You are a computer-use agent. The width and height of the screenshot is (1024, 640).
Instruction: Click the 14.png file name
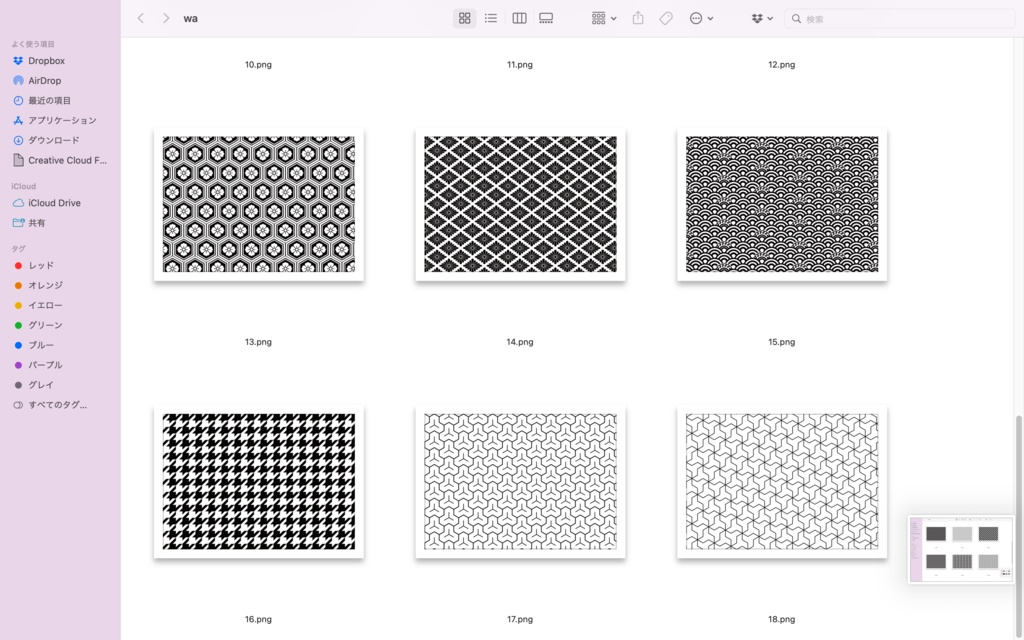point(520,342)
